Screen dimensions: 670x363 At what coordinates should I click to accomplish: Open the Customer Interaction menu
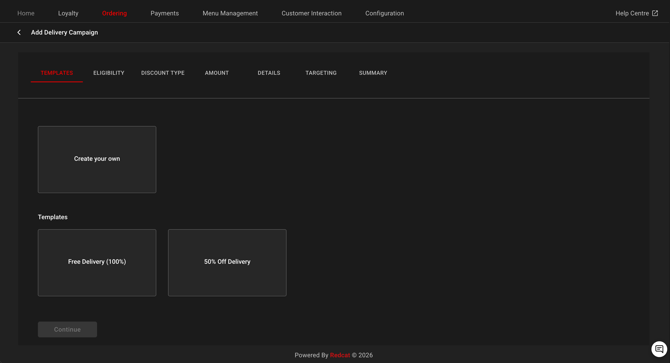pos(311,13)
